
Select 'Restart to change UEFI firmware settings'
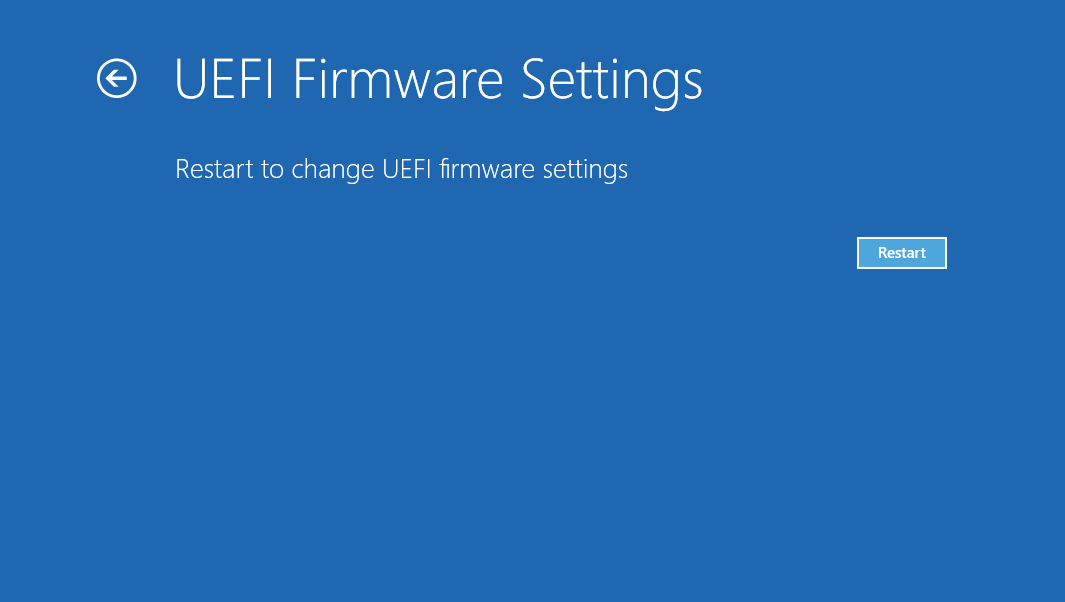(401, 169)
